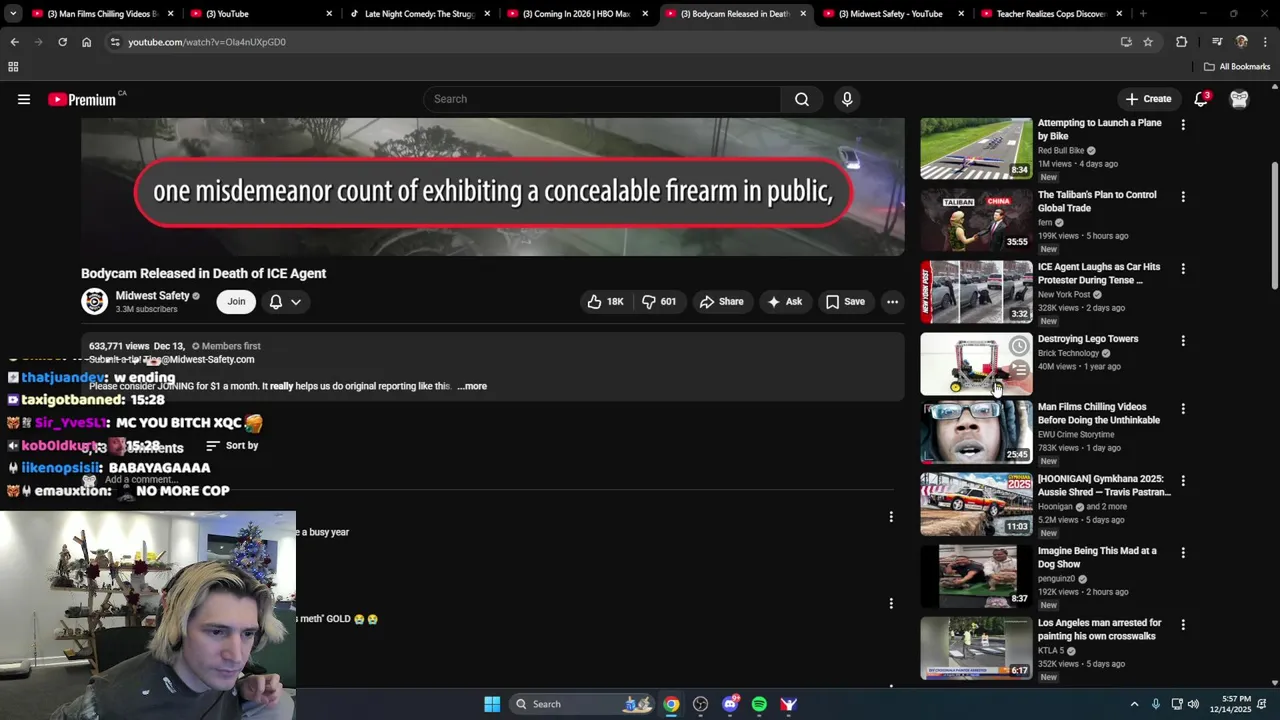Viewport: 1280px width, 720px height.
Task: Click Add a comment field
Action: (x=140, y=480)
